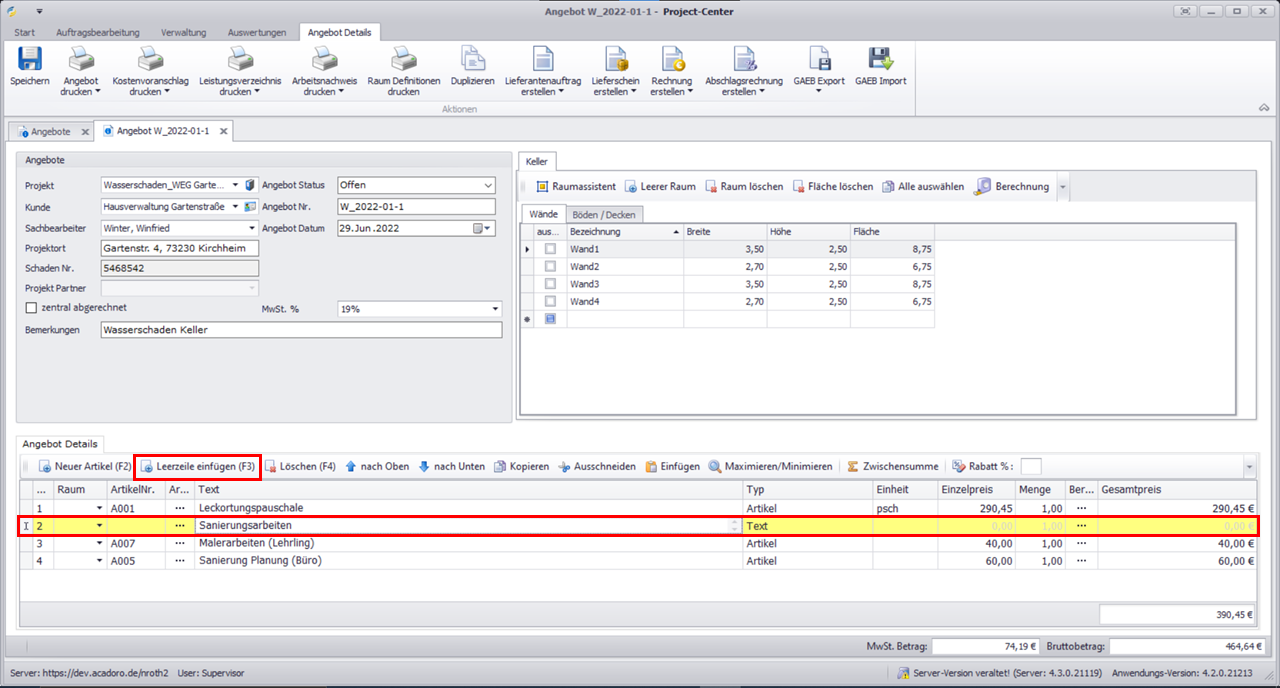This screenshot has height=688, width=1280.
Task: Click the Angebot Nr. field
Action: click(417, 207)
